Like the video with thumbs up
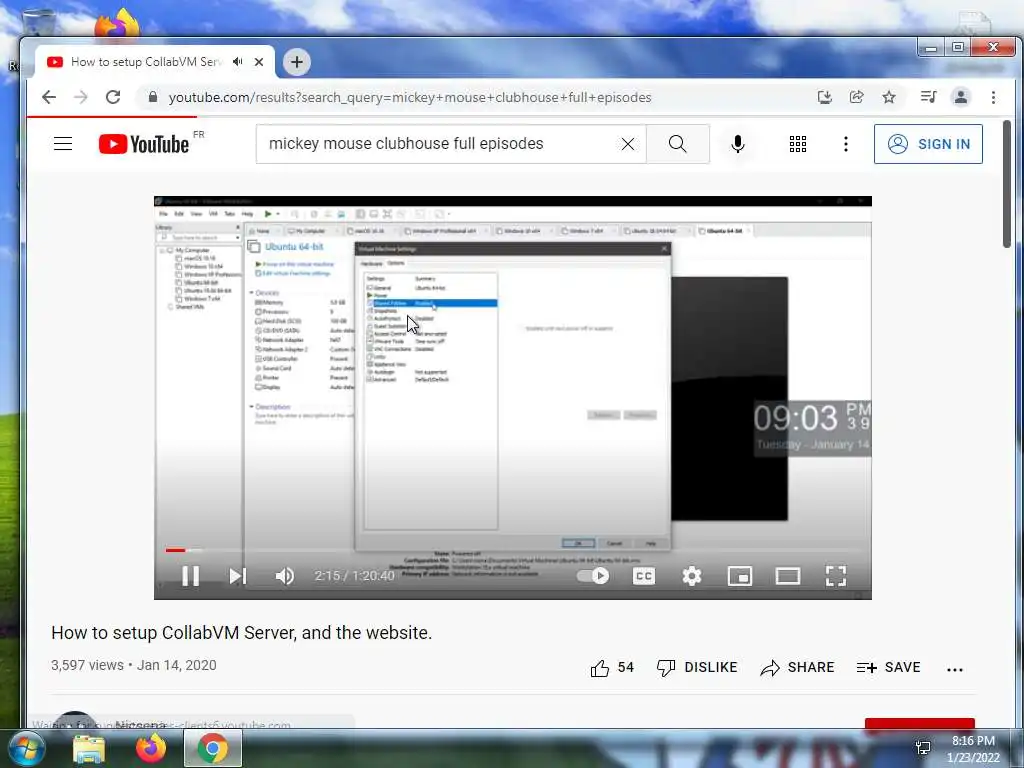This screenshot has width=1024, height=768. 611,667
